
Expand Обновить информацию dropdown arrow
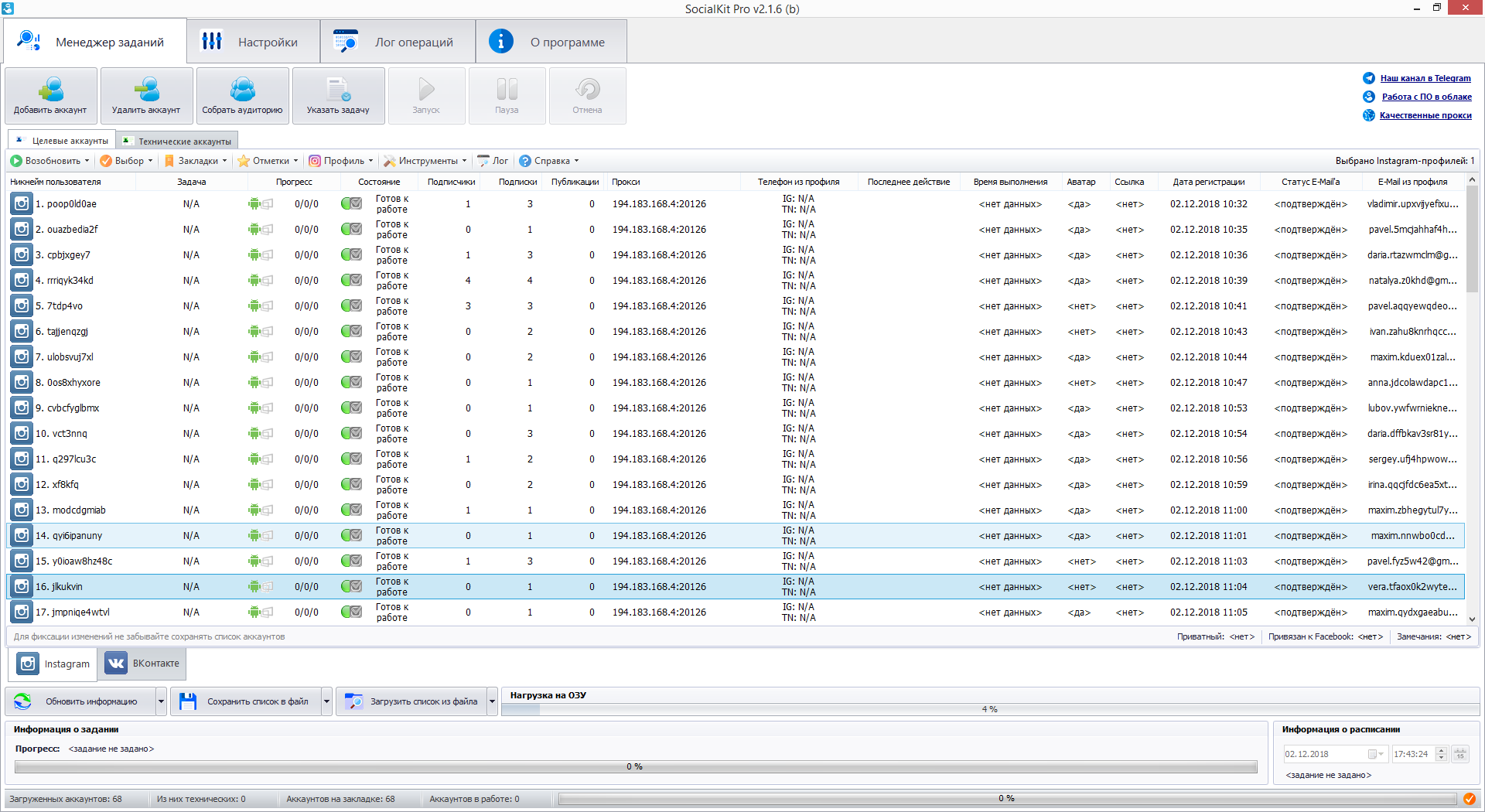(162, 701)
